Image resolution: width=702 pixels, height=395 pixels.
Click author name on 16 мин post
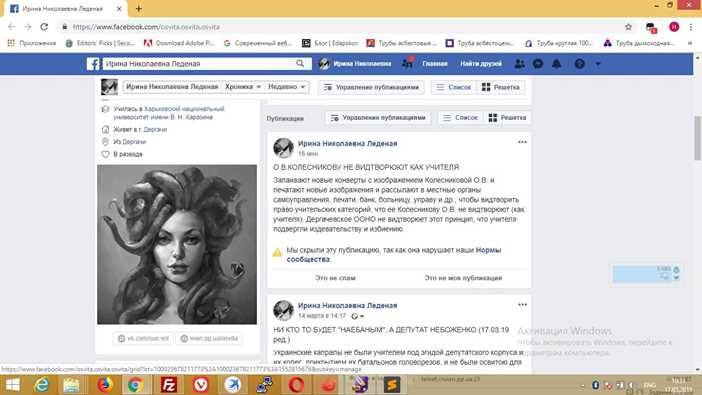click(x=347, y=143)
